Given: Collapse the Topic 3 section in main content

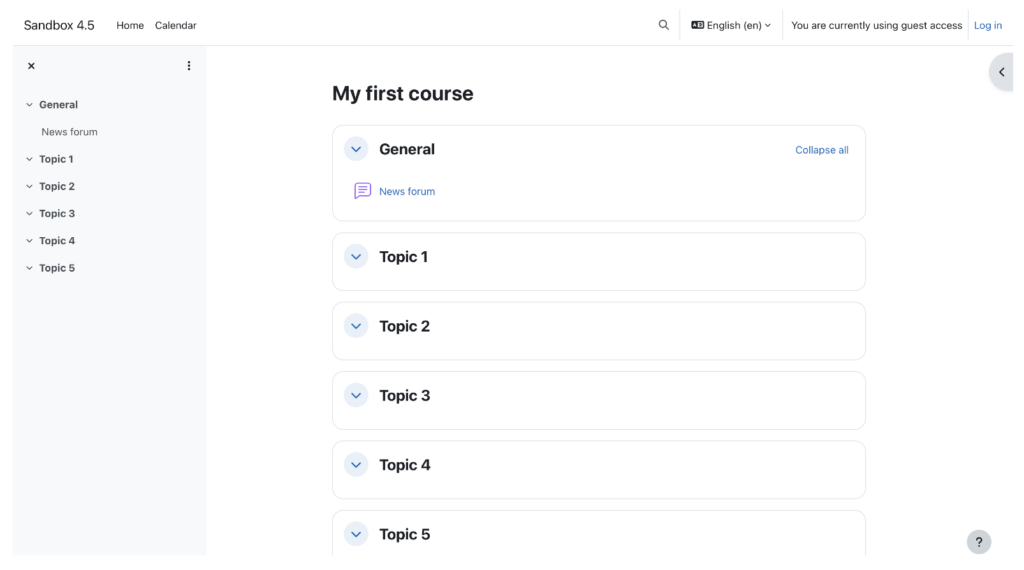Looking at the screenshot, I should point(356,395).
